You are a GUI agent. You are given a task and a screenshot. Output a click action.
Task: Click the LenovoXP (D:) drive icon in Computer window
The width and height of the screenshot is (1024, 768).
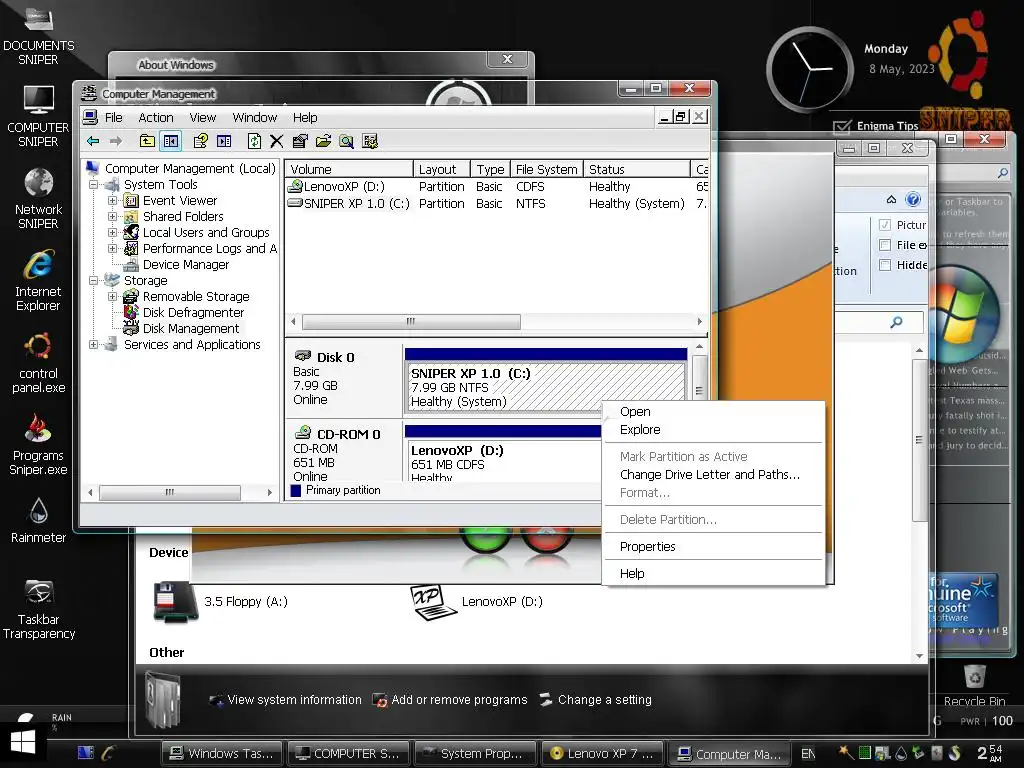click(433, 601)
